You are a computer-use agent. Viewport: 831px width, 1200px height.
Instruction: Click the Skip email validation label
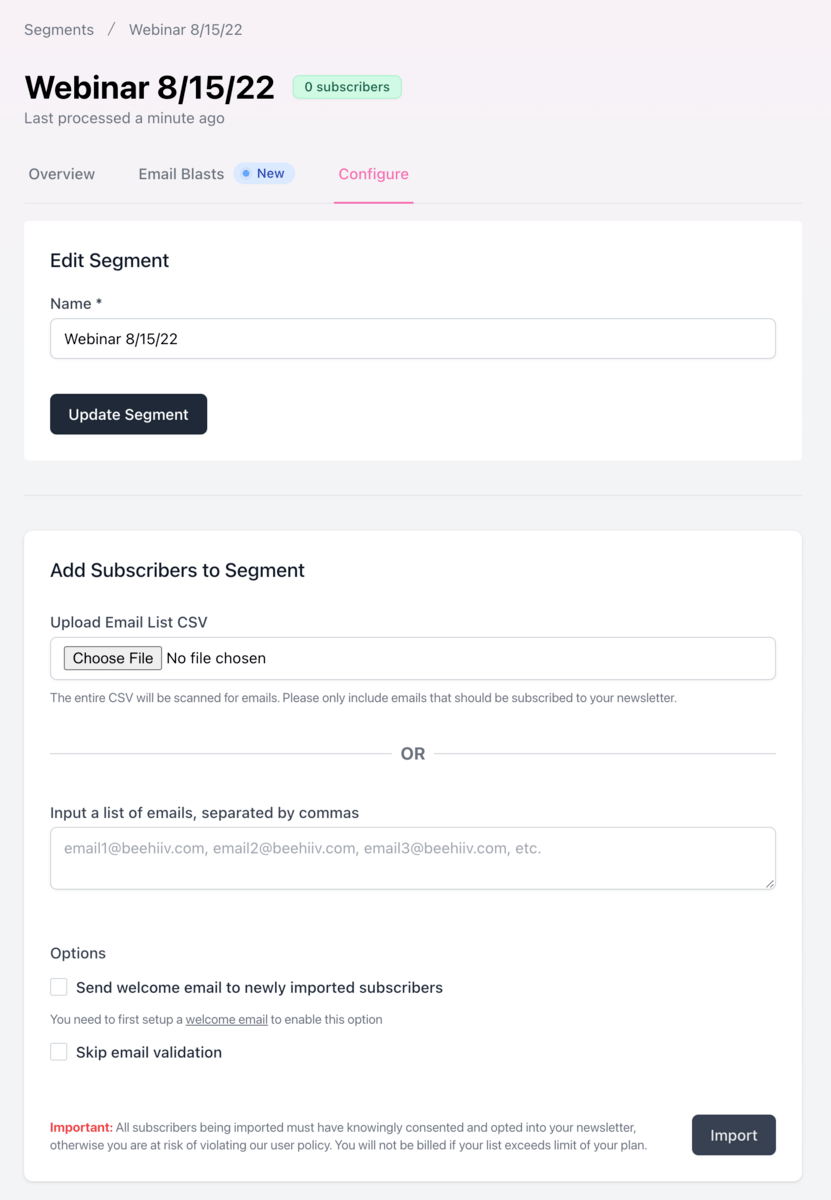click(x=149, y=1052)
